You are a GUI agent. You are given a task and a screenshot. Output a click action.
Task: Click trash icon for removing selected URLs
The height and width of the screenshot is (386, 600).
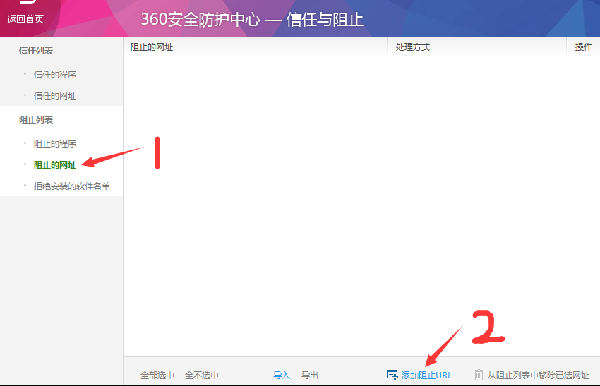pyautogui.click(x=478, y=374)
